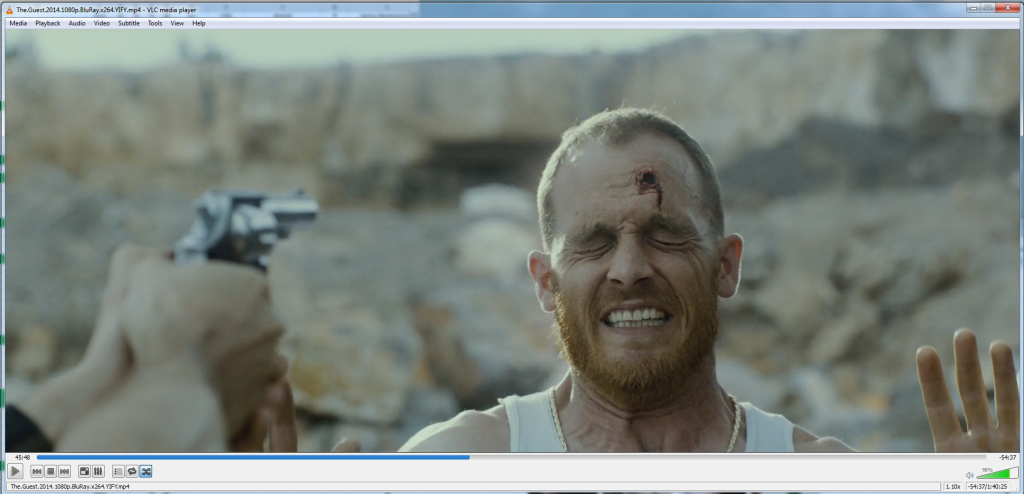Open the Video menu
This screenshot has height=494, width=1024.
tap(102, 24)
